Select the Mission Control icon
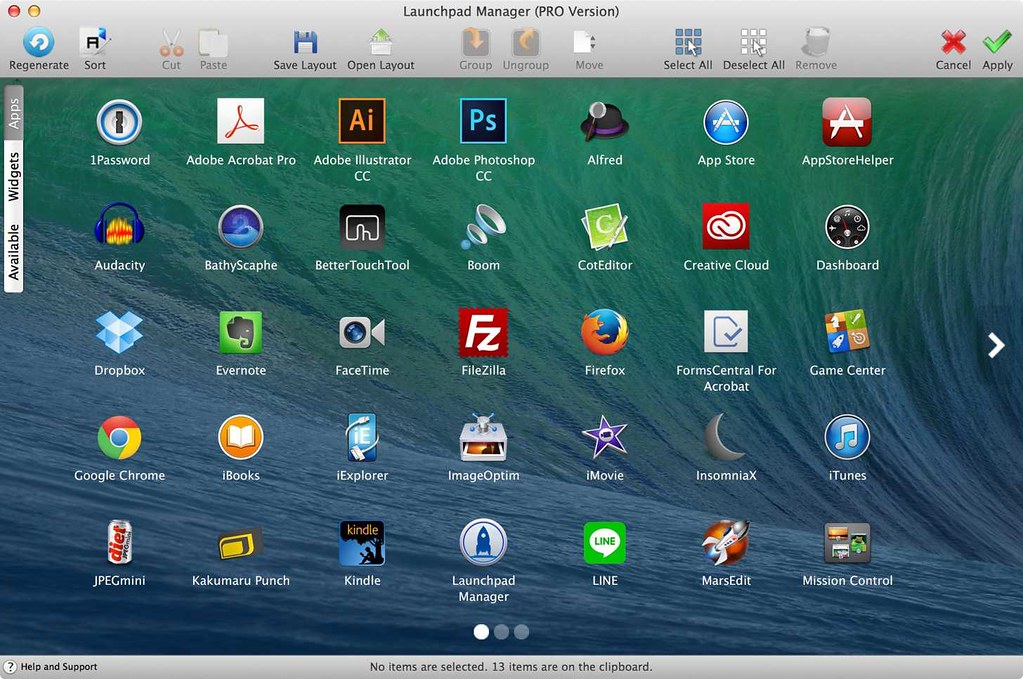Viewport: 1023px width, 679px height. pyautogui.click(x=847, y=543)
